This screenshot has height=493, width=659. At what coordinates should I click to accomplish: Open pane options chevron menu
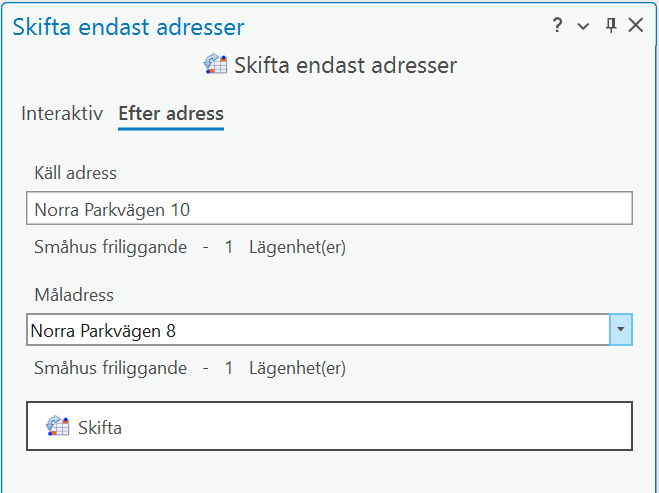pyautogui.click(x=584, y=27)
